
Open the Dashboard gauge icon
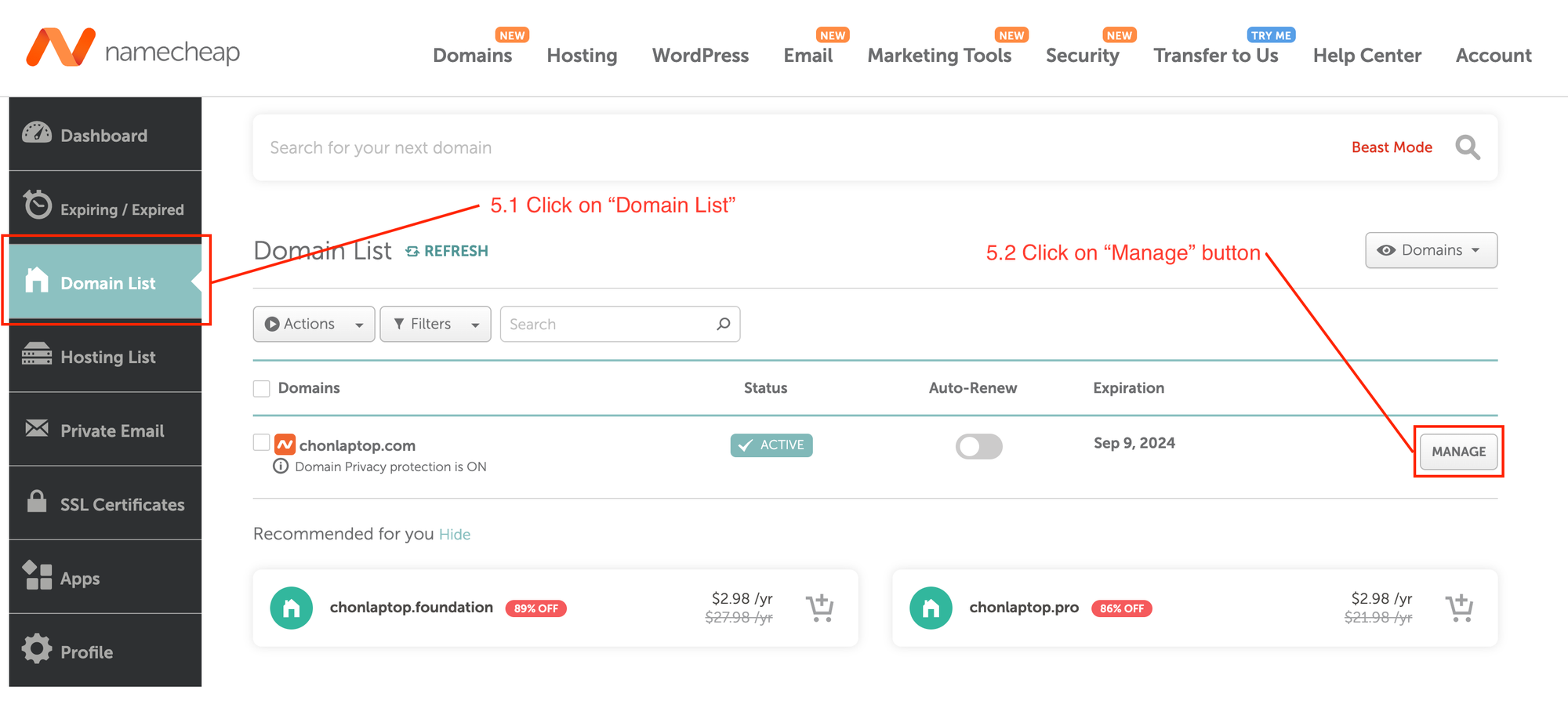click(x=37, y=133)
